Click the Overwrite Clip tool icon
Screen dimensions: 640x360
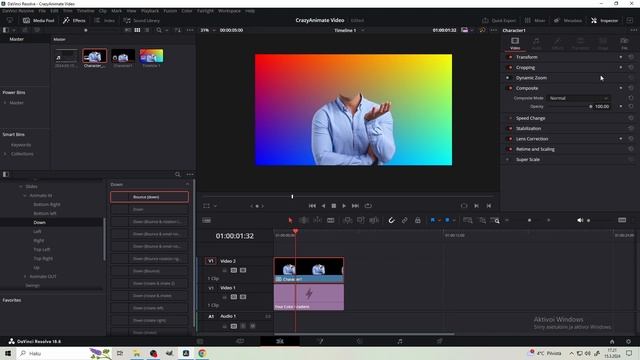tap(361, 220)
